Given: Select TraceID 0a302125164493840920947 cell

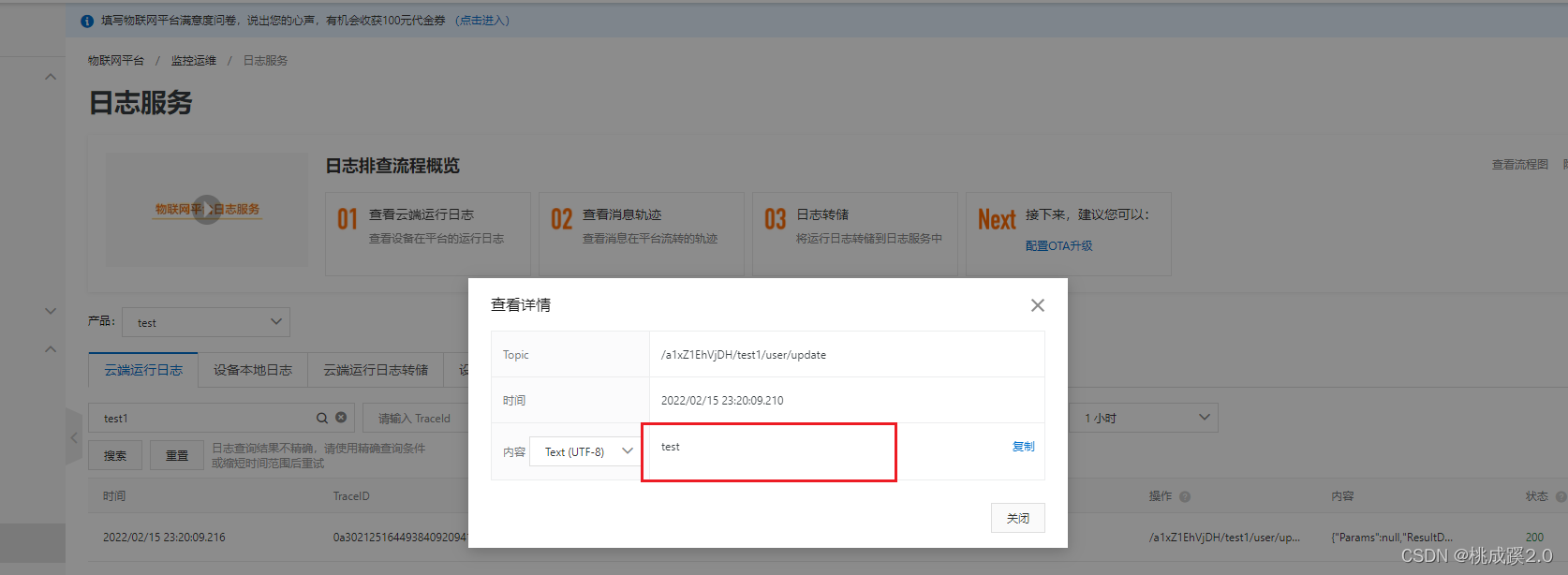Looking at the screenshot, I should (x=401, y=538).
